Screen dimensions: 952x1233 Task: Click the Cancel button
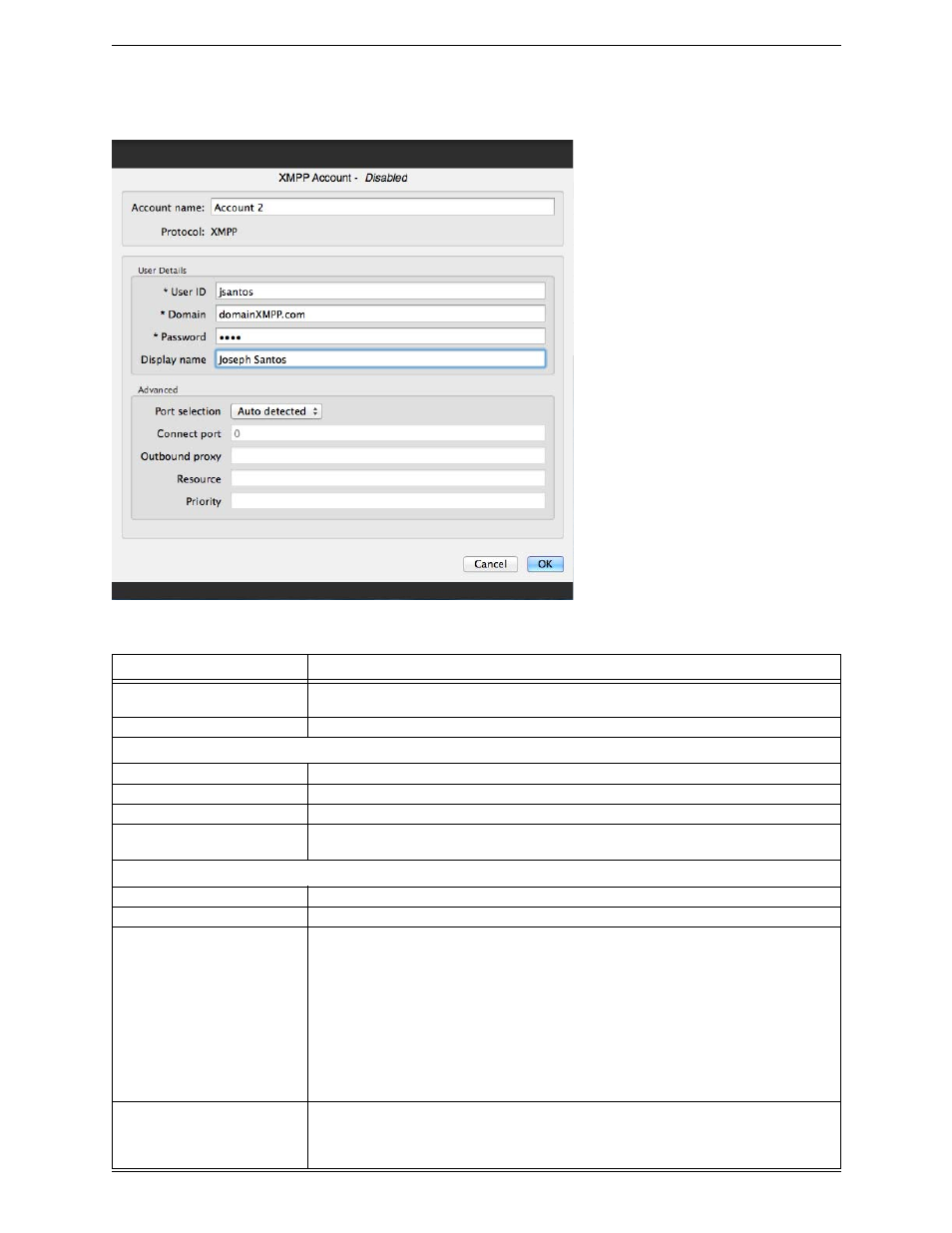(490, 564)
